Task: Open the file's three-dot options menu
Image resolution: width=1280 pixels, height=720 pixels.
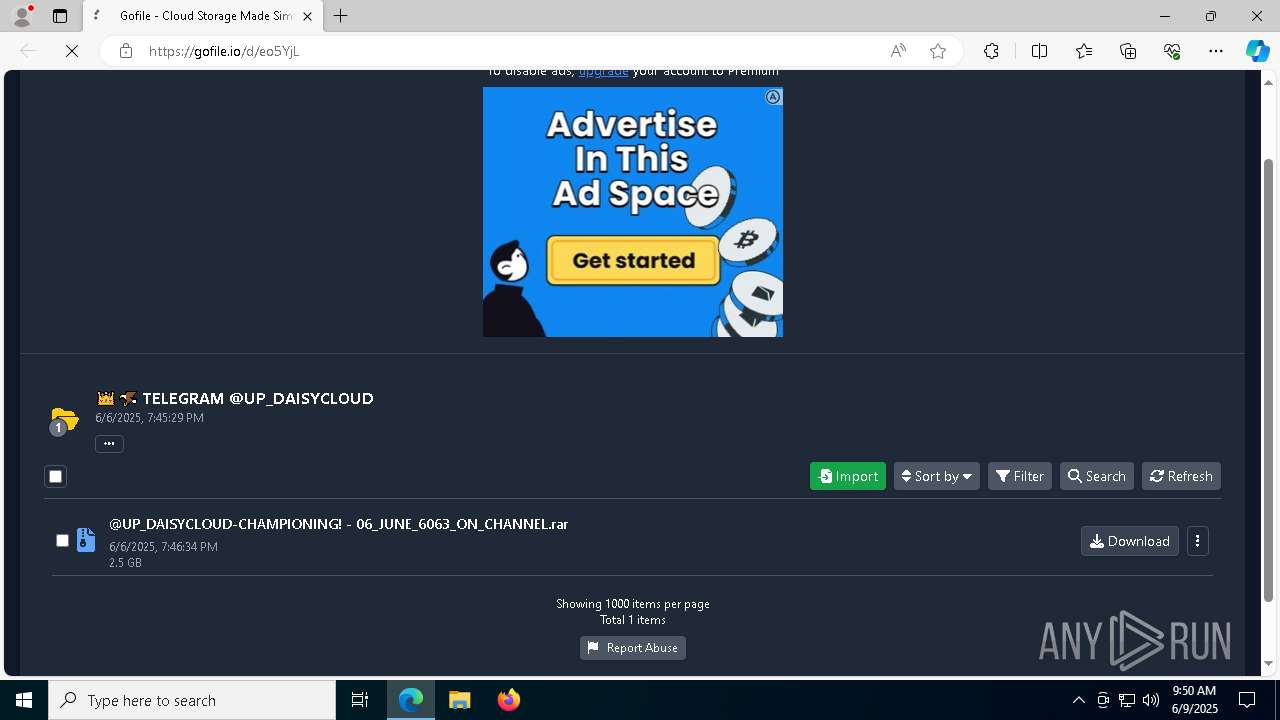Action: [1198, 541]
